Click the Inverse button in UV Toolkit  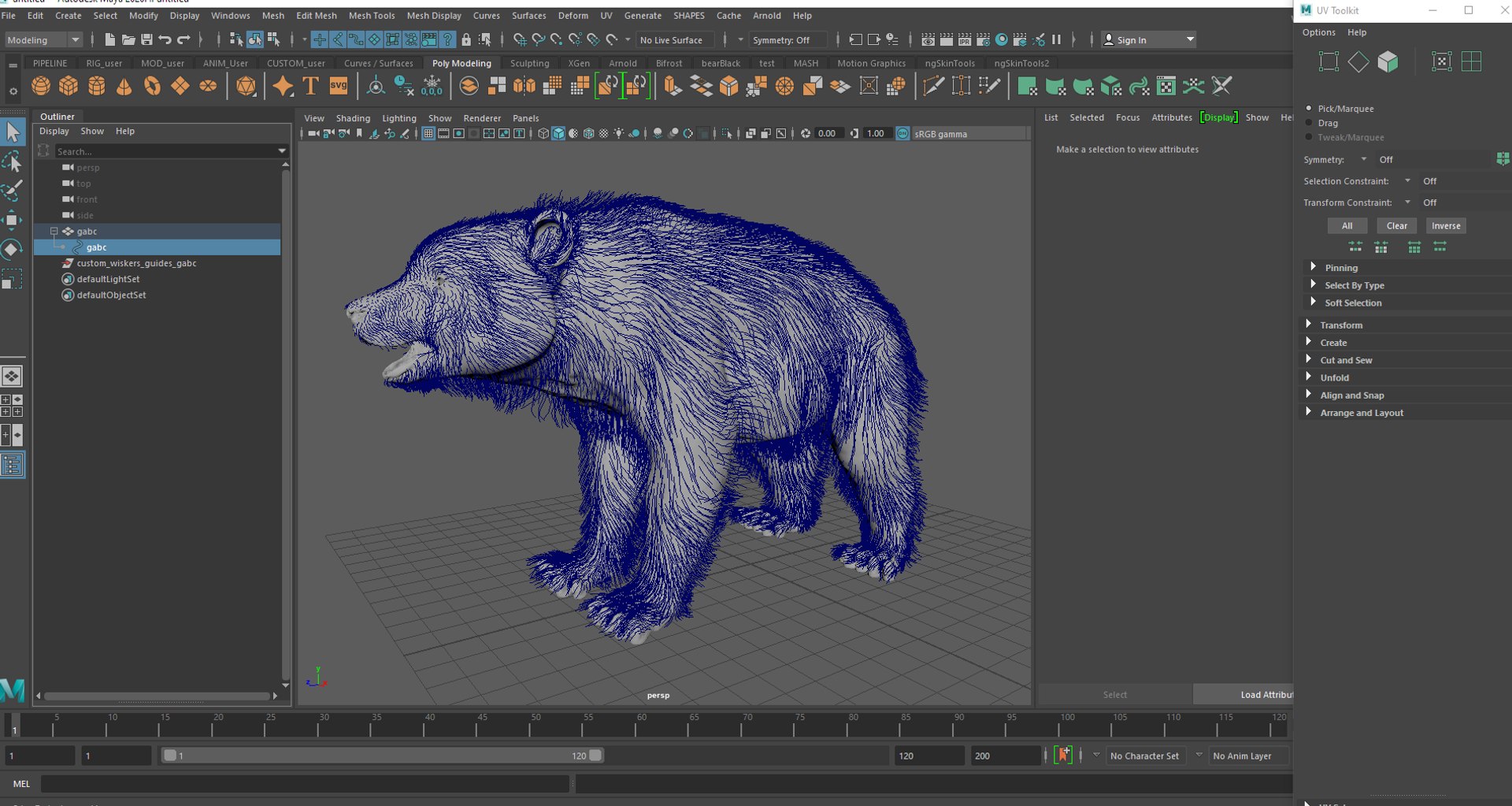pos(1446,225)
